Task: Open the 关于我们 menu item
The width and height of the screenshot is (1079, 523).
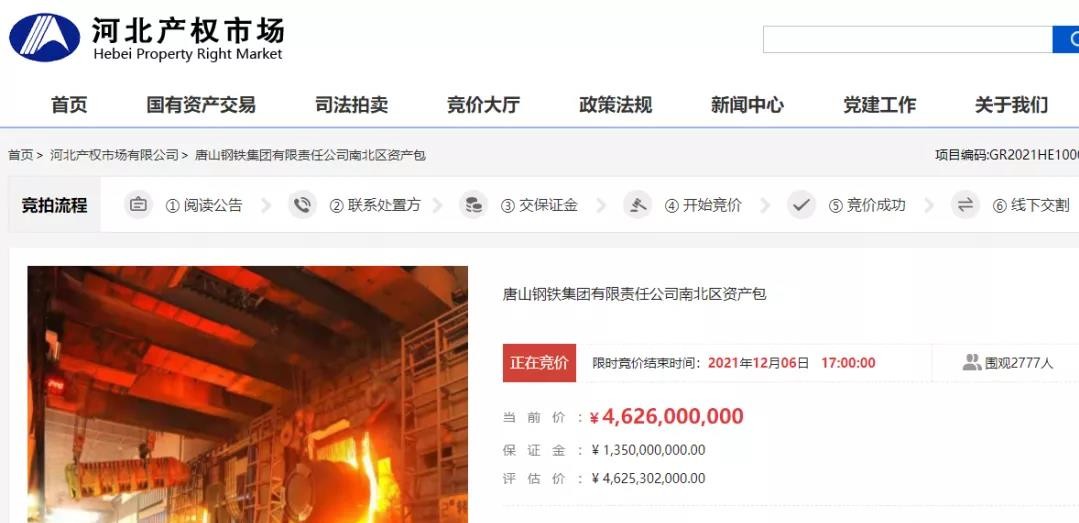Action: click(x=1012, y=105)
